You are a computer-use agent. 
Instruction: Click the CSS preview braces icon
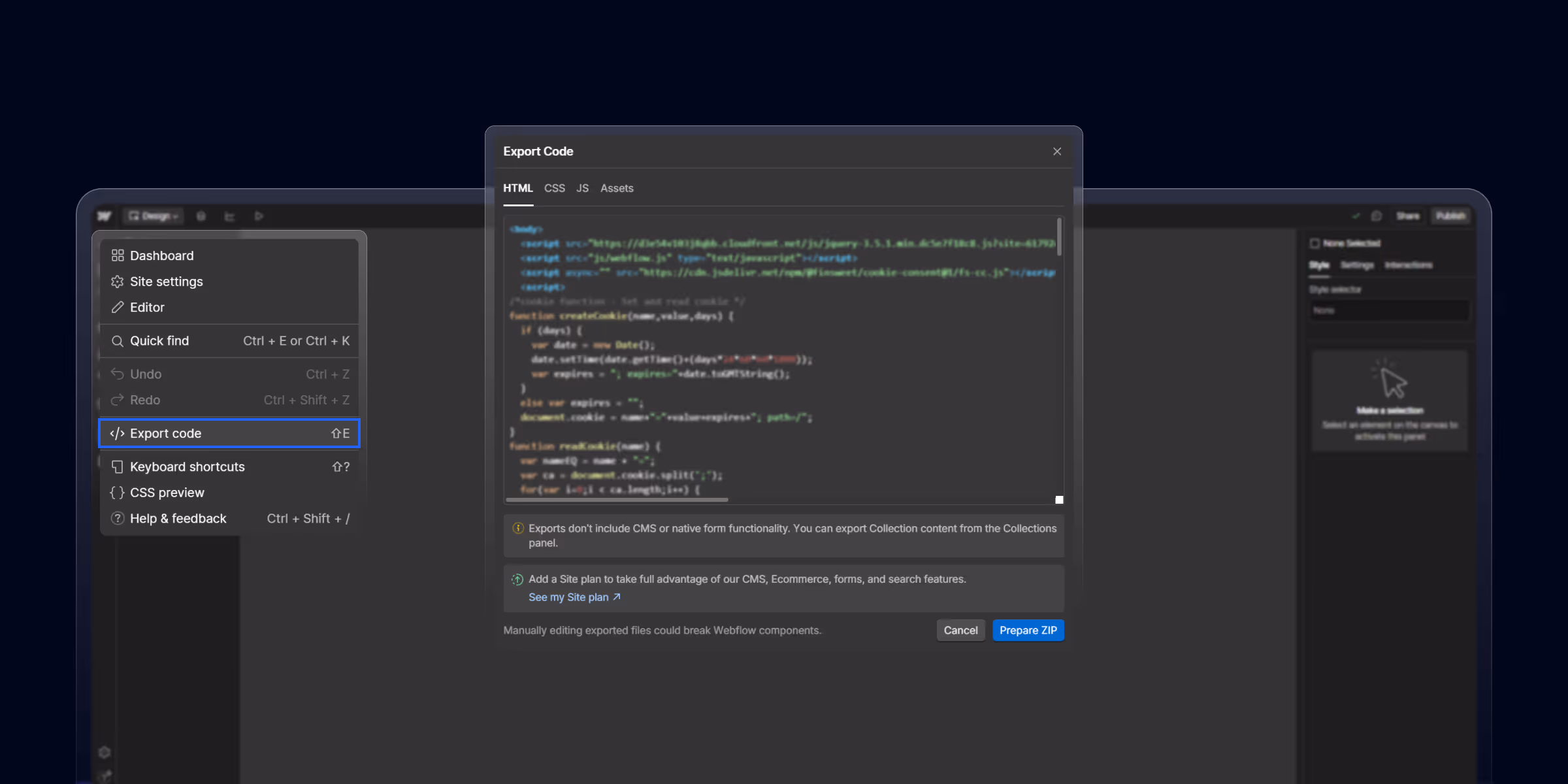[118, 493]
